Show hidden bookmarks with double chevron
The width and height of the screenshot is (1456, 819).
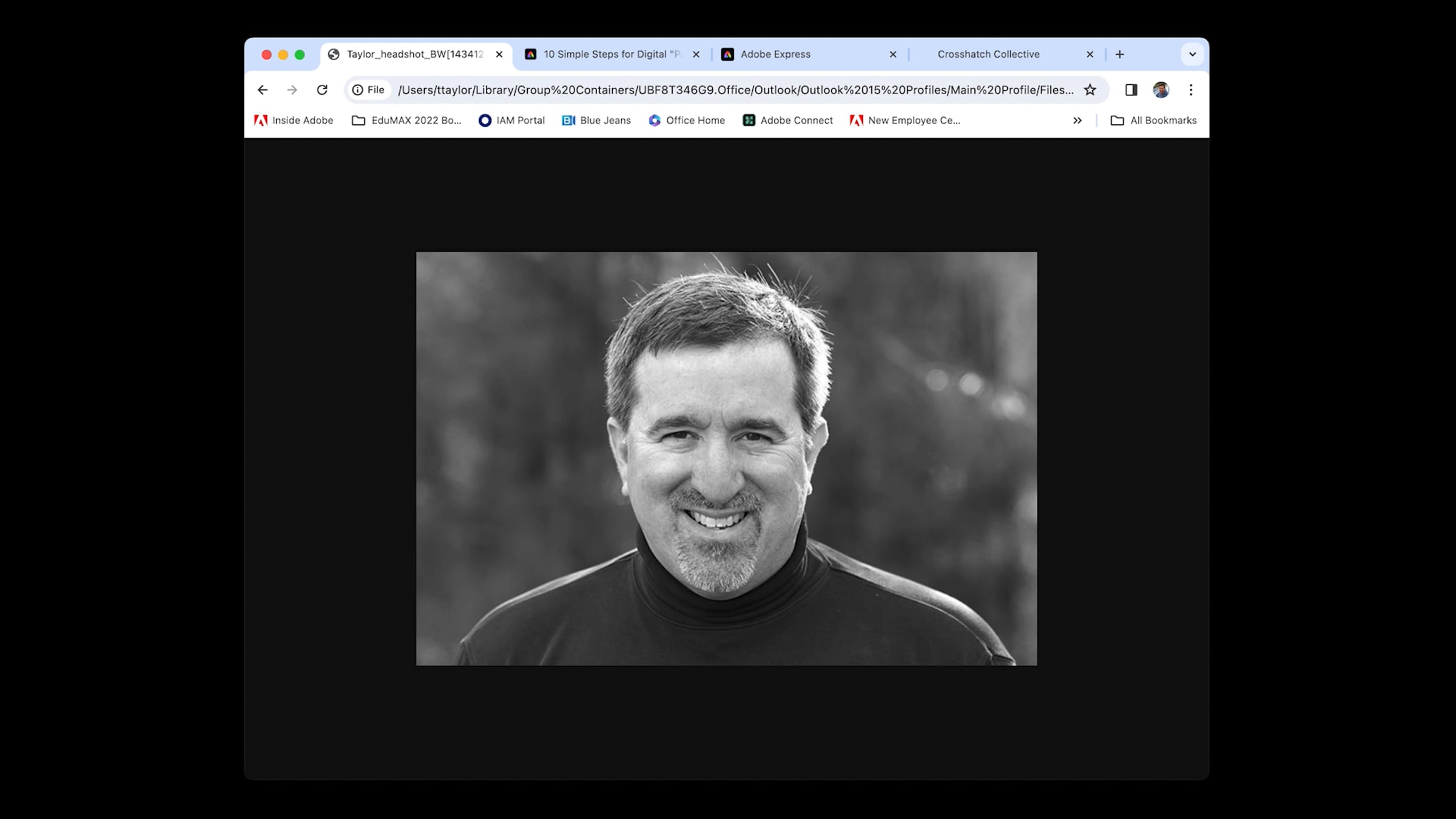(1077, 120)
